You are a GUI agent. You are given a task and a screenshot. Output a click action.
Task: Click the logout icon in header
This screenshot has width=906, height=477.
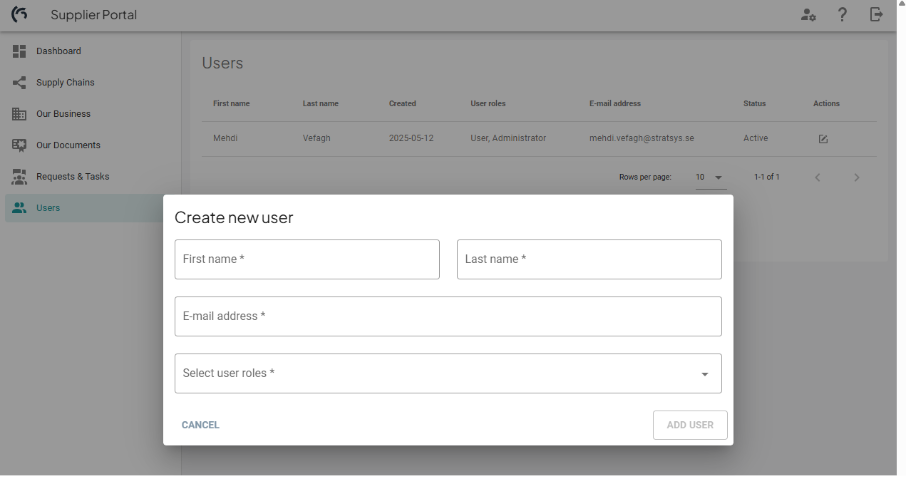point(876,15)
